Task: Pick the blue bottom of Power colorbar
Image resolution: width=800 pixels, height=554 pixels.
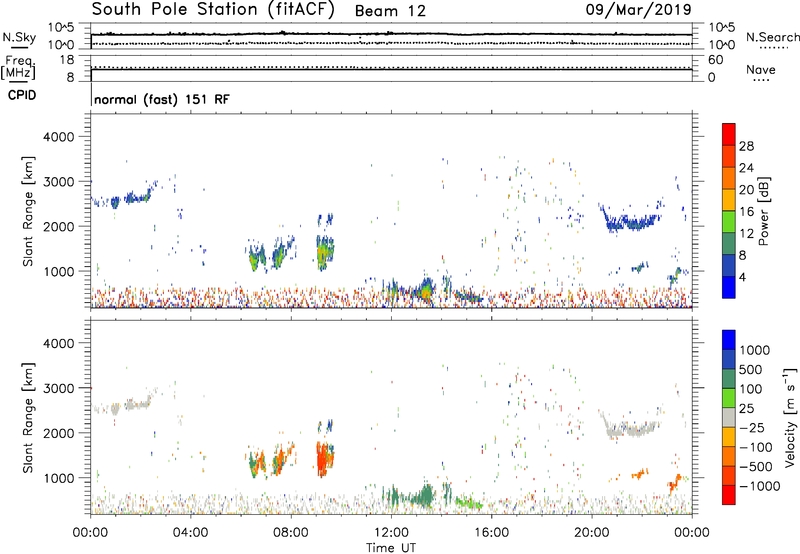Action: coord(729,287)
